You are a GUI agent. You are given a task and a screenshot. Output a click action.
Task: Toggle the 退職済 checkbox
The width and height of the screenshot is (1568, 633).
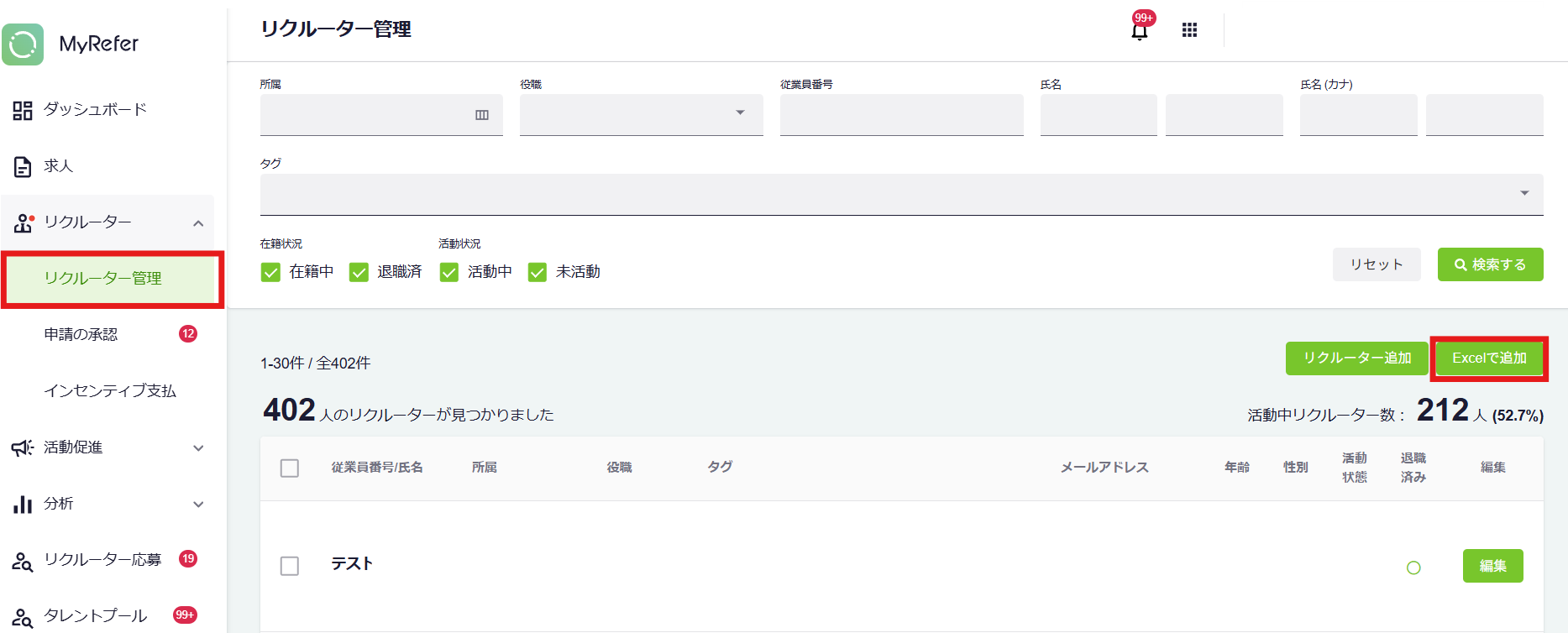pos(359,272)
